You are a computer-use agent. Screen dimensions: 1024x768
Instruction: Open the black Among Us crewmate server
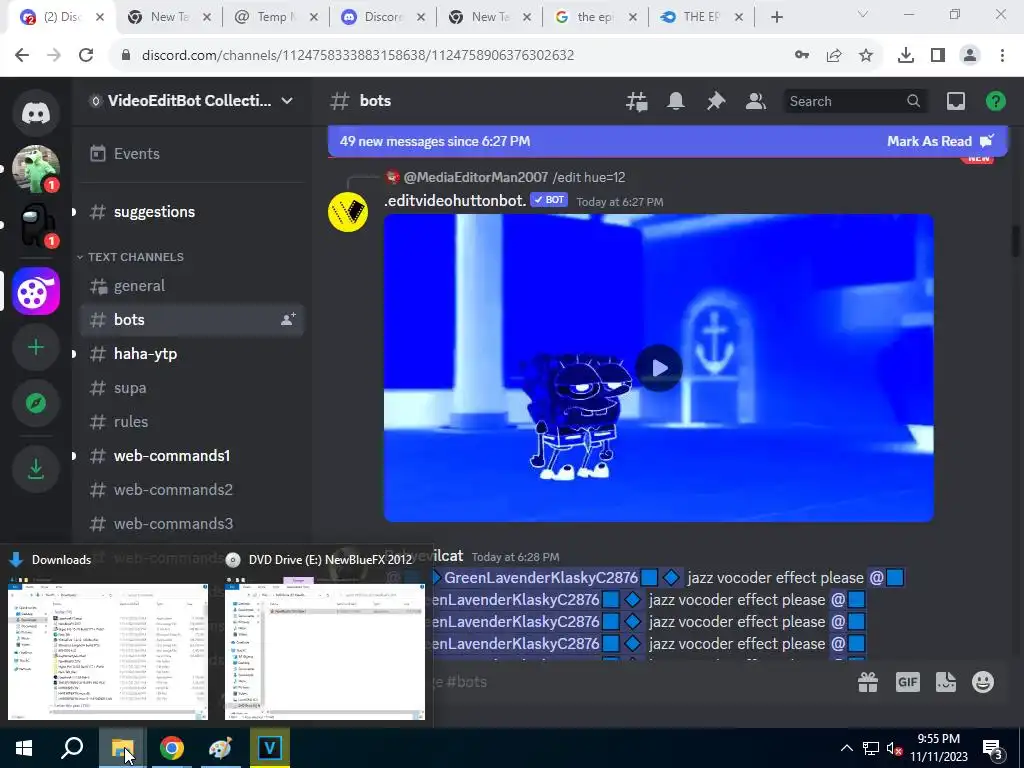coord(36,225)
